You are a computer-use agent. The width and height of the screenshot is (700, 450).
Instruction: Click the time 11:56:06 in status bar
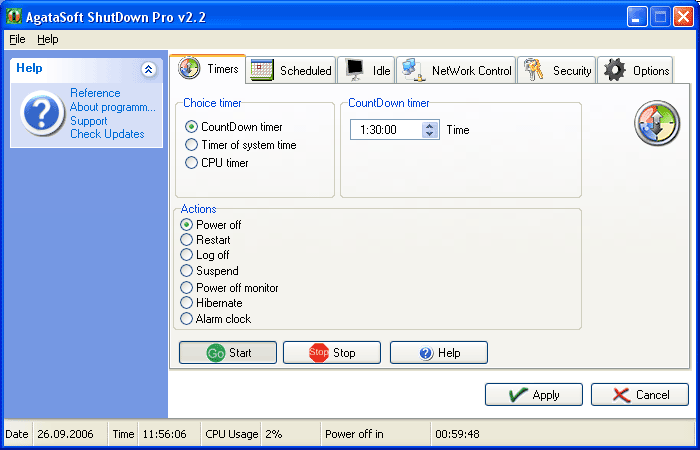pos(164,434)
